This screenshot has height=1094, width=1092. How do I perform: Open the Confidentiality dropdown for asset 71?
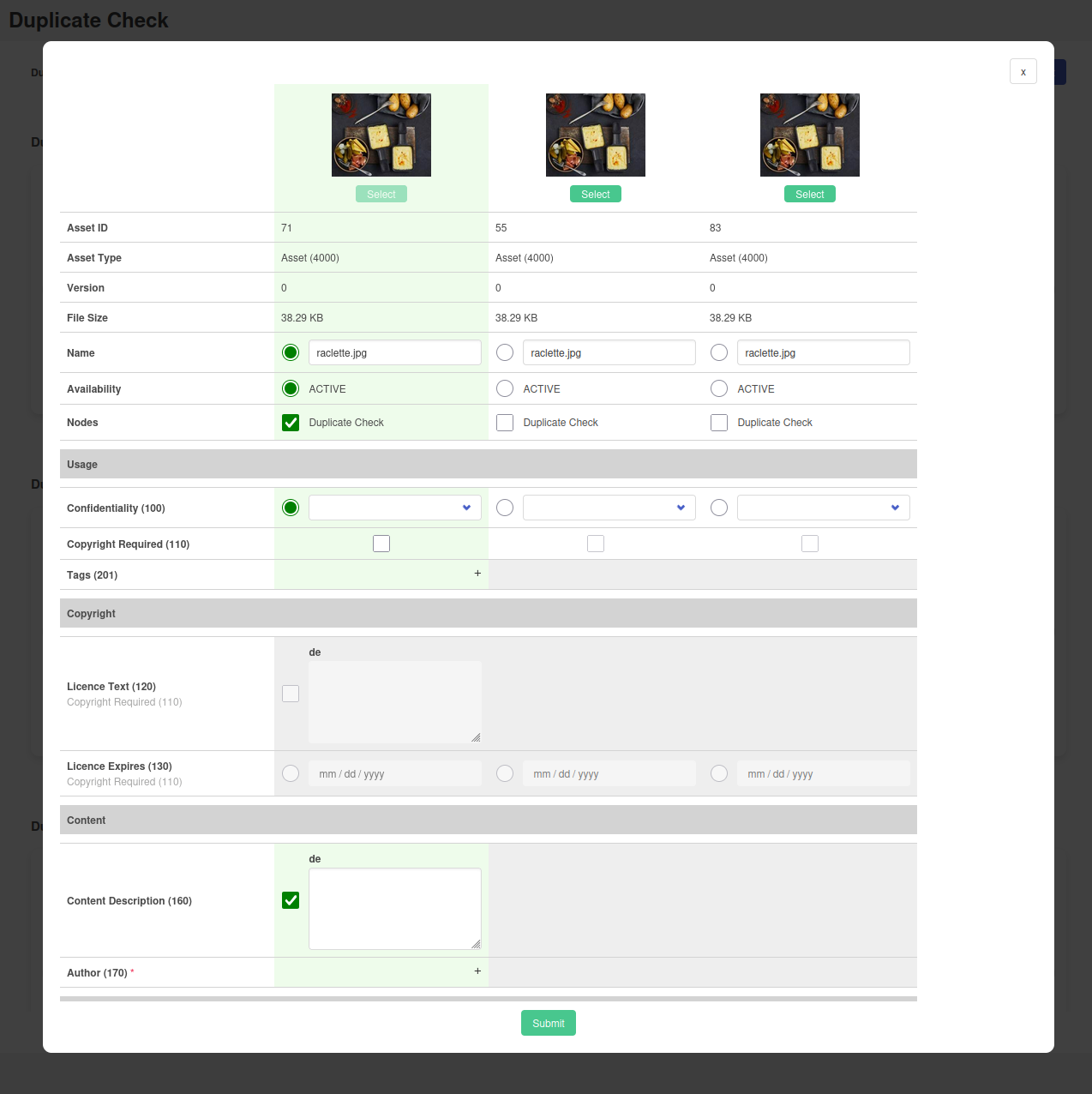tap(394, 507)
